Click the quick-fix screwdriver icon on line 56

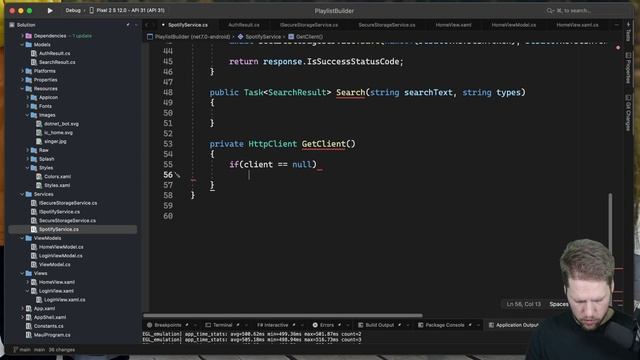[178, 175]
